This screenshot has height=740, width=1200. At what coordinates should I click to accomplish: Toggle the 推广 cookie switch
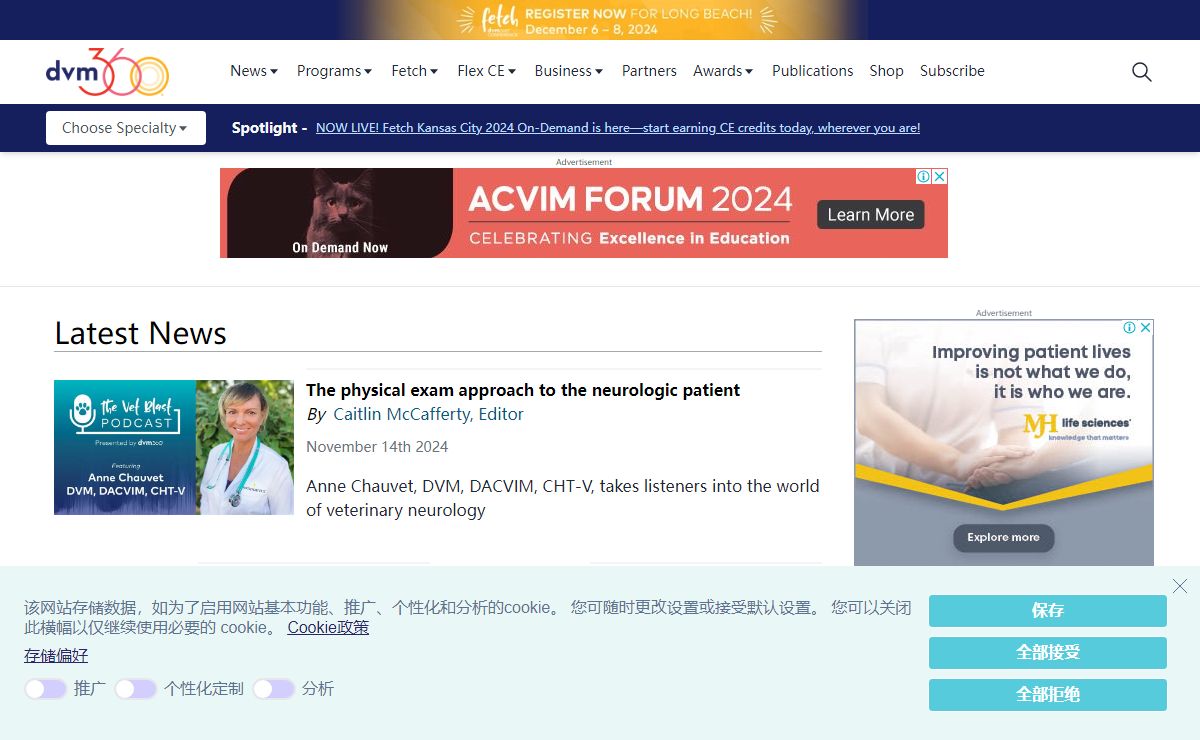(46, 689)
